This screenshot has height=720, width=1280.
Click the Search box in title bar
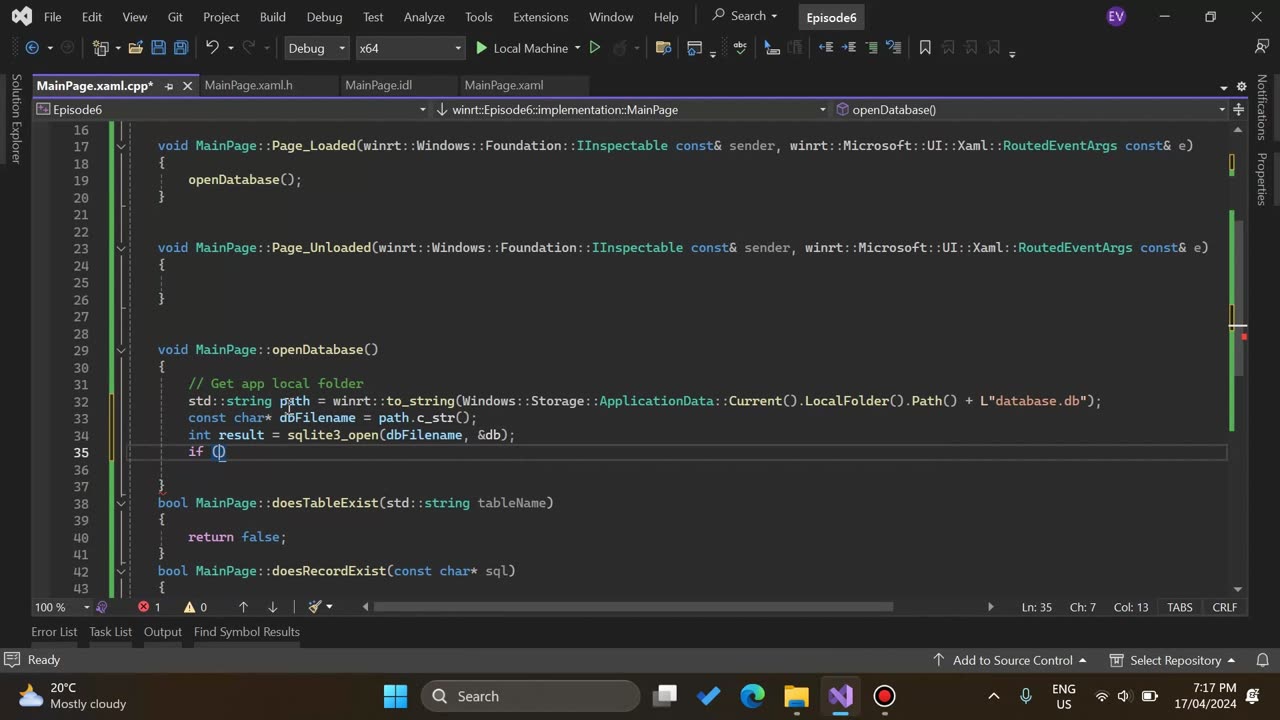coord(746,16)
